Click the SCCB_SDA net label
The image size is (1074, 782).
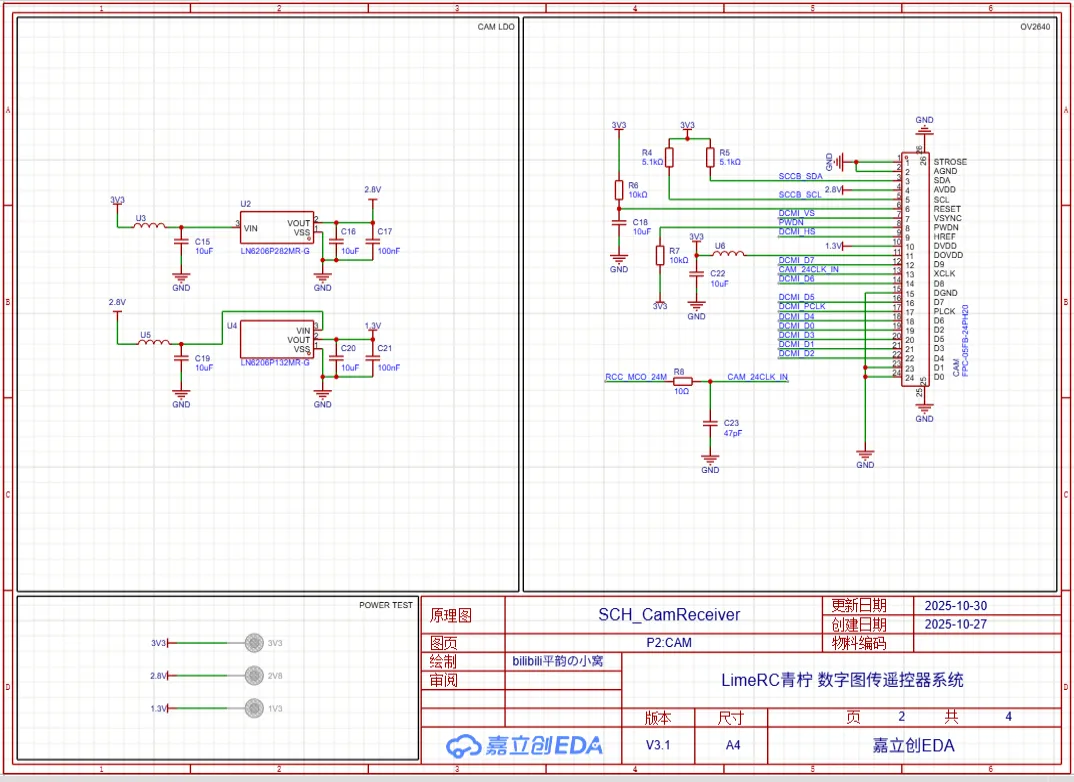tap(800, 176)
